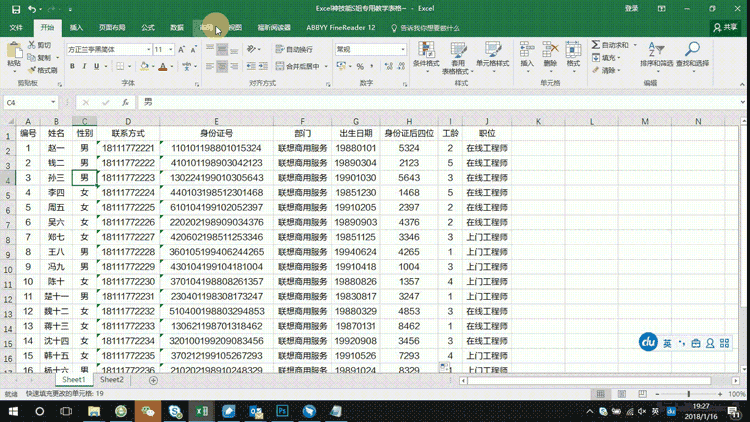750x422 pixels.
Task: Toggle Bold formatting
Action: click(x=72, y=67)
